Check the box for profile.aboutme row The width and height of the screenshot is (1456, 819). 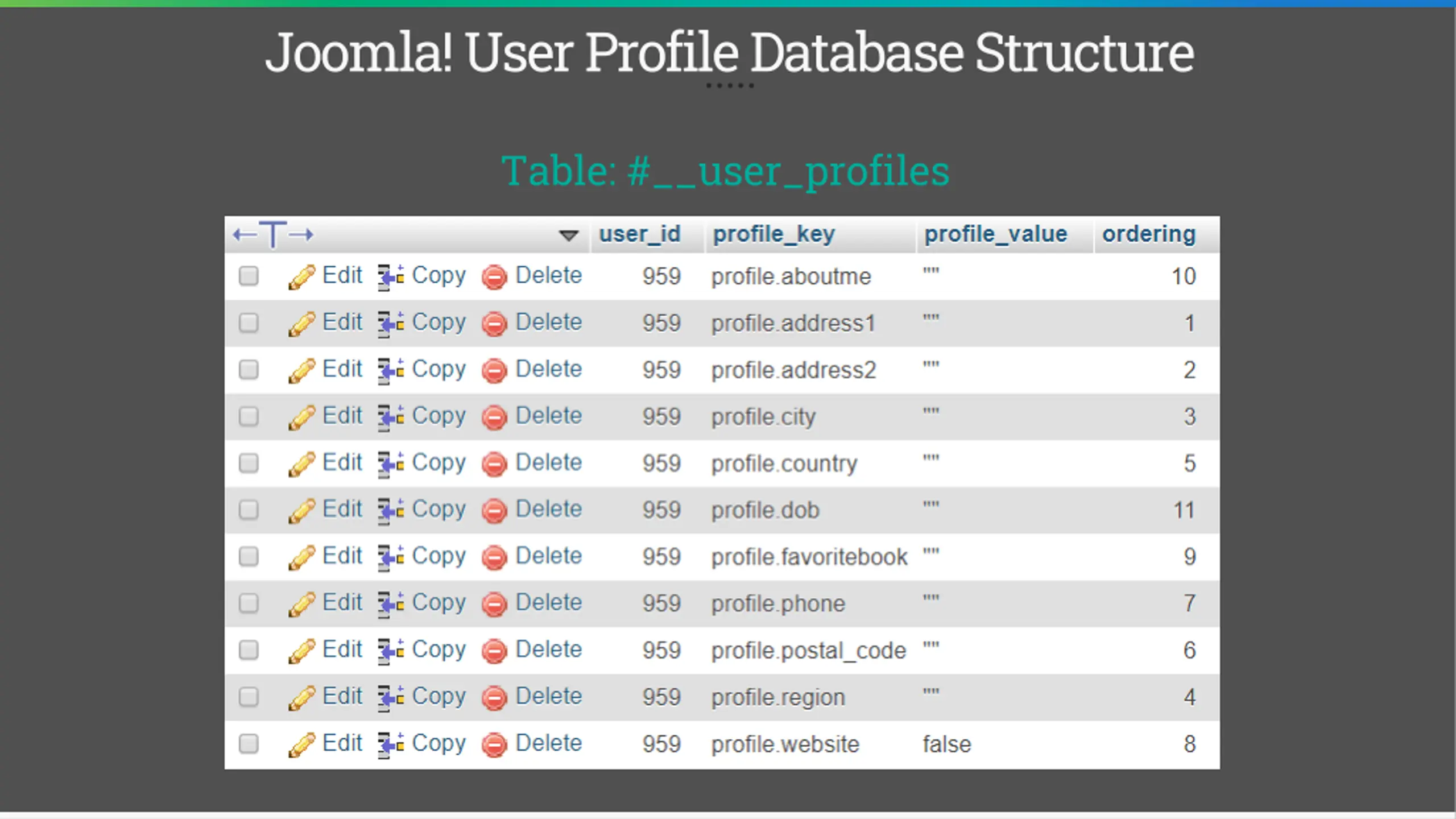[249, 276]
